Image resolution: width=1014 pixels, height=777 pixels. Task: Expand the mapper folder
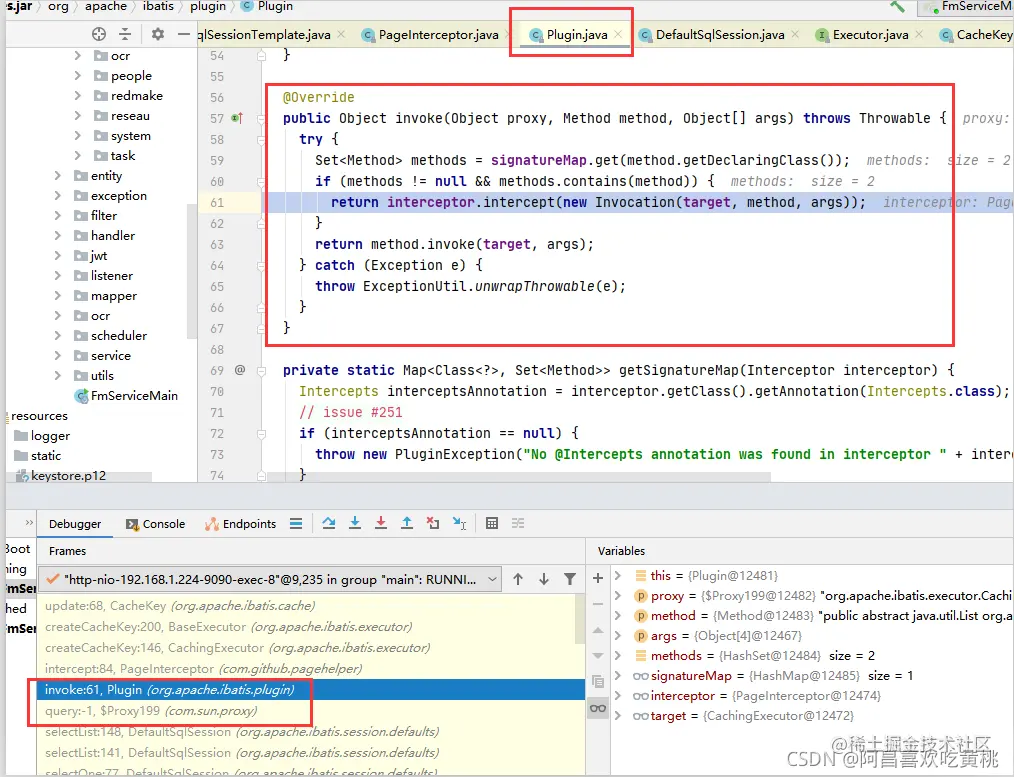click(x=58, y=296)
